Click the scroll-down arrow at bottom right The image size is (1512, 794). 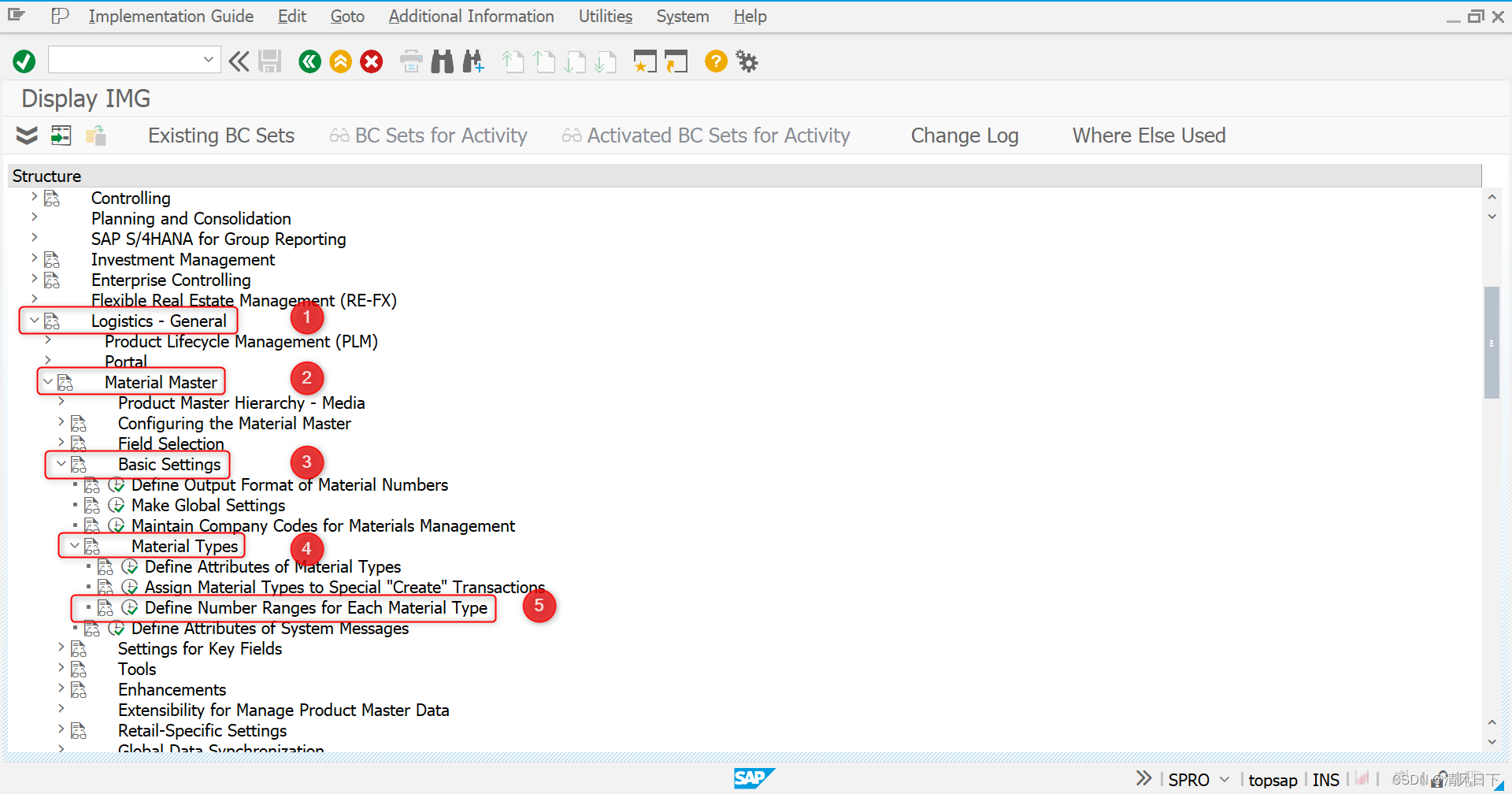click(x=1492, y=741)
